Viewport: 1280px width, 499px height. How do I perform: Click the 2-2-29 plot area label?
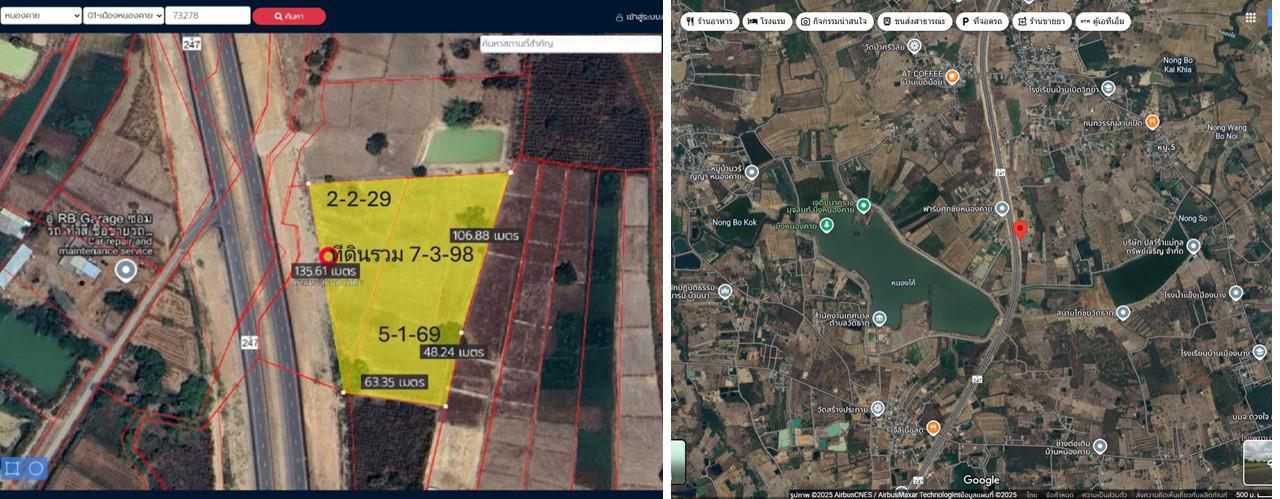pos(358,199)
